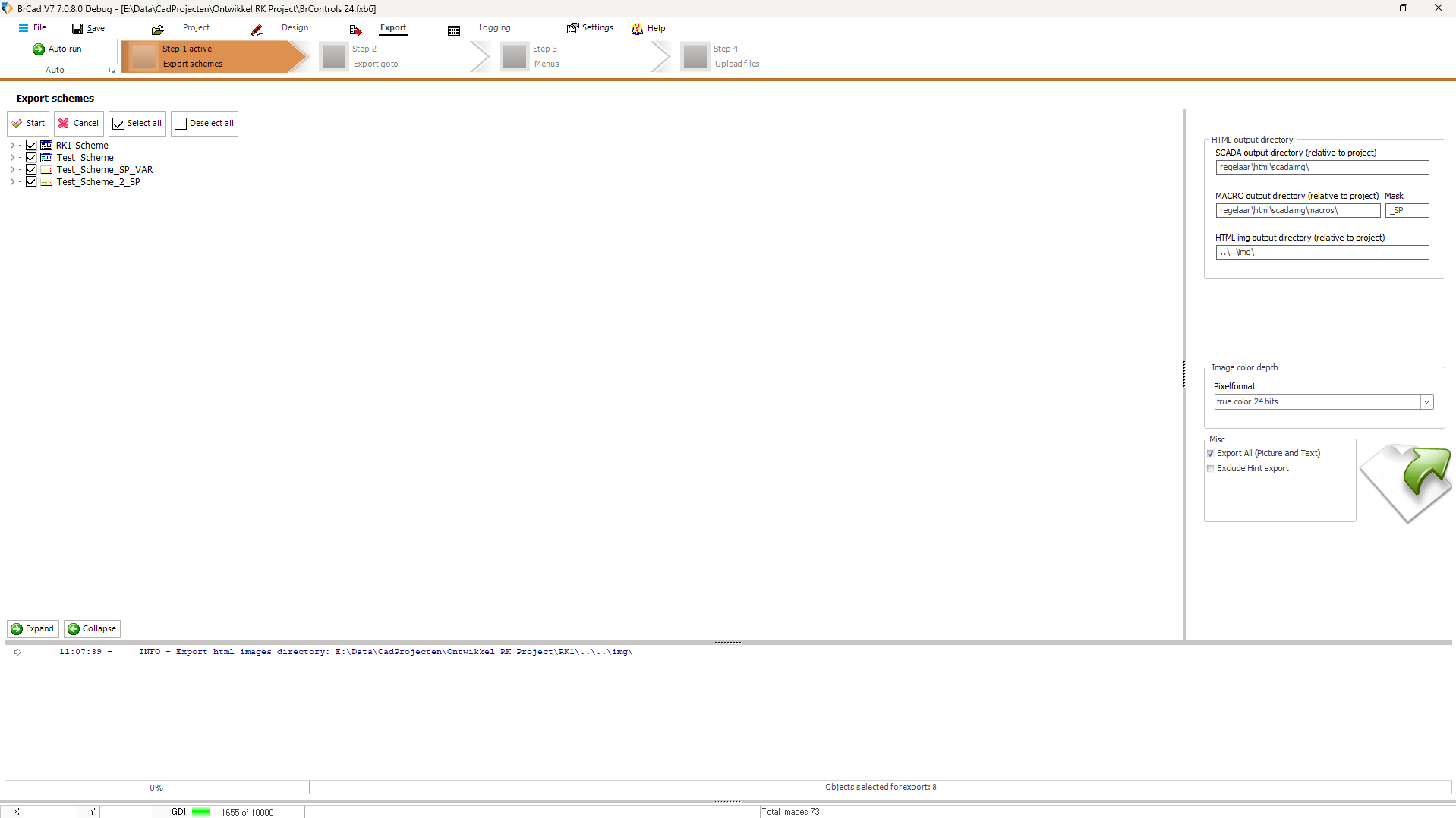Click the Save floppy disk icon
The image size is (1456, 818).
pos(77,29)
